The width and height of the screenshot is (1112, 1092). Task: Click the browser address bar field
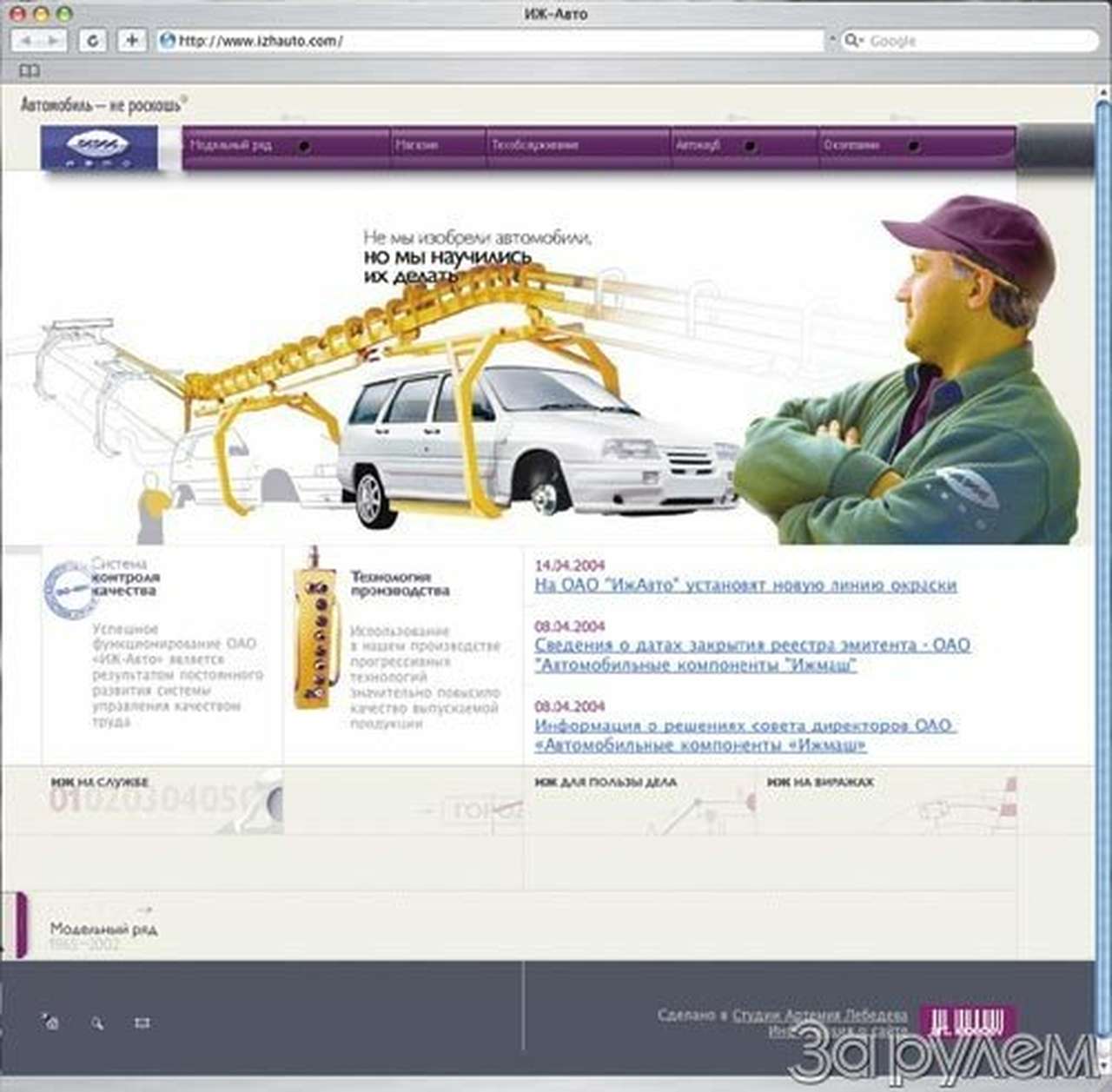pyautogui.click(x=486, y=39)
